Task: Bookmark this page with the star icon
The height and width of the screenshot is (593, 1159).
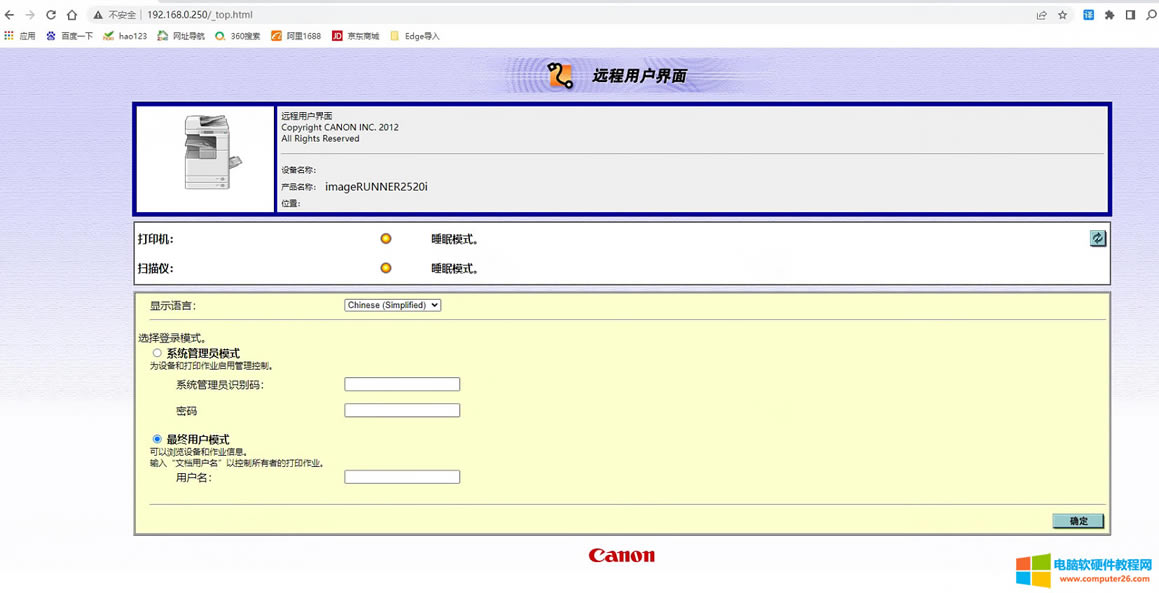Action: (x=1062, y=15)
